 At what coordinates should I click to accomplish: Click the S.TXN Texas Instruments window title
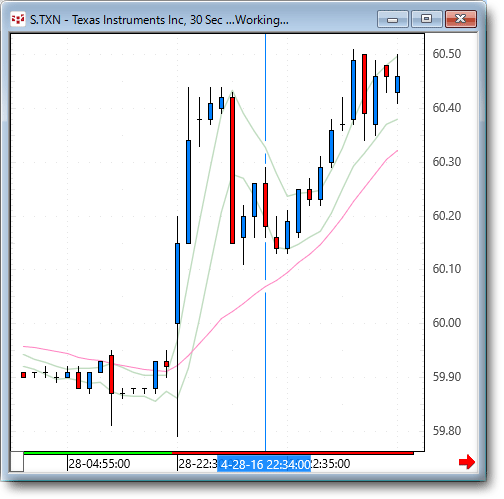click(x=159, y=20)
